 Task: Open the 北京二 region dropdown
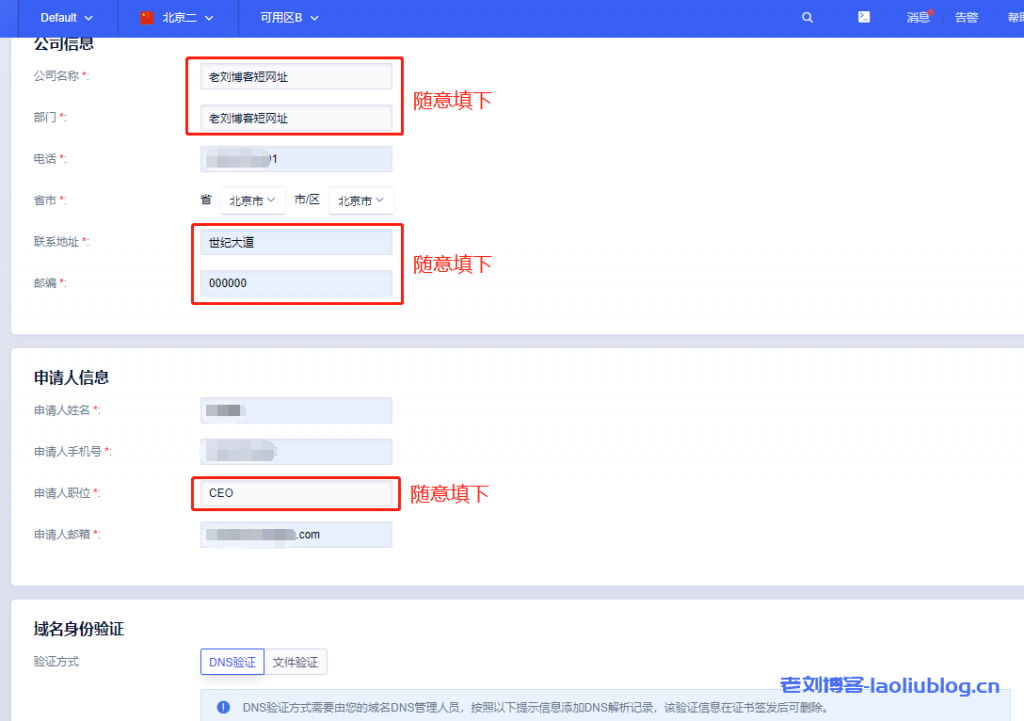[187, 18]
